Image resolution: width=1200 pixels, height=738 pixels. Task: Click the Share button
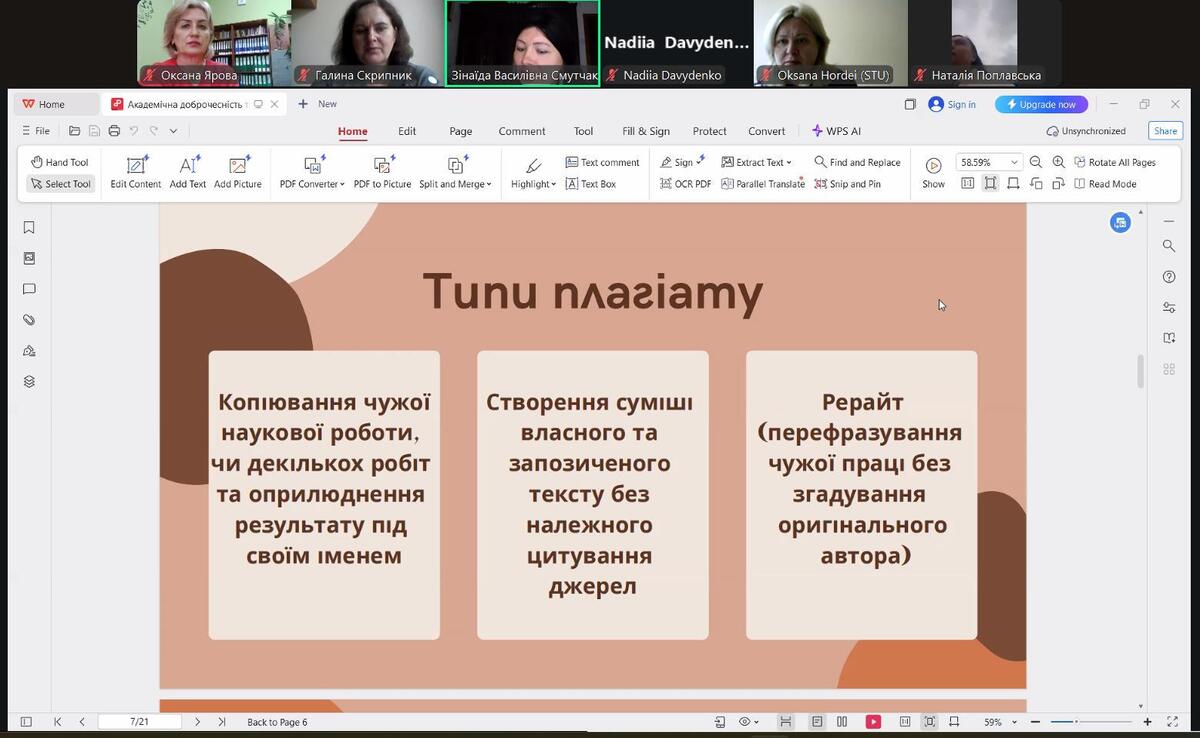1165,131
